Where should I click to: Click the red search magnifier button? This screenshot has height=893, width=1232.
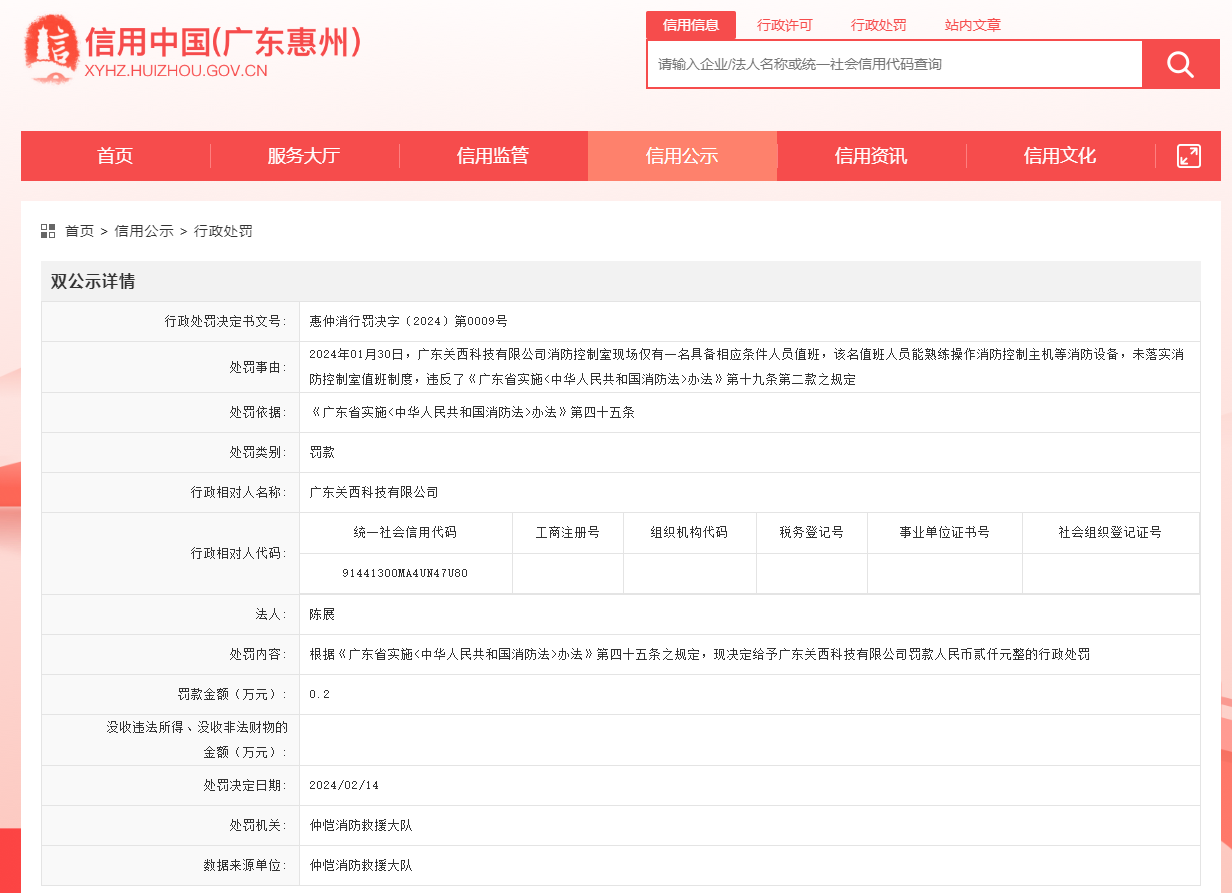click(x=1181, y=65)
